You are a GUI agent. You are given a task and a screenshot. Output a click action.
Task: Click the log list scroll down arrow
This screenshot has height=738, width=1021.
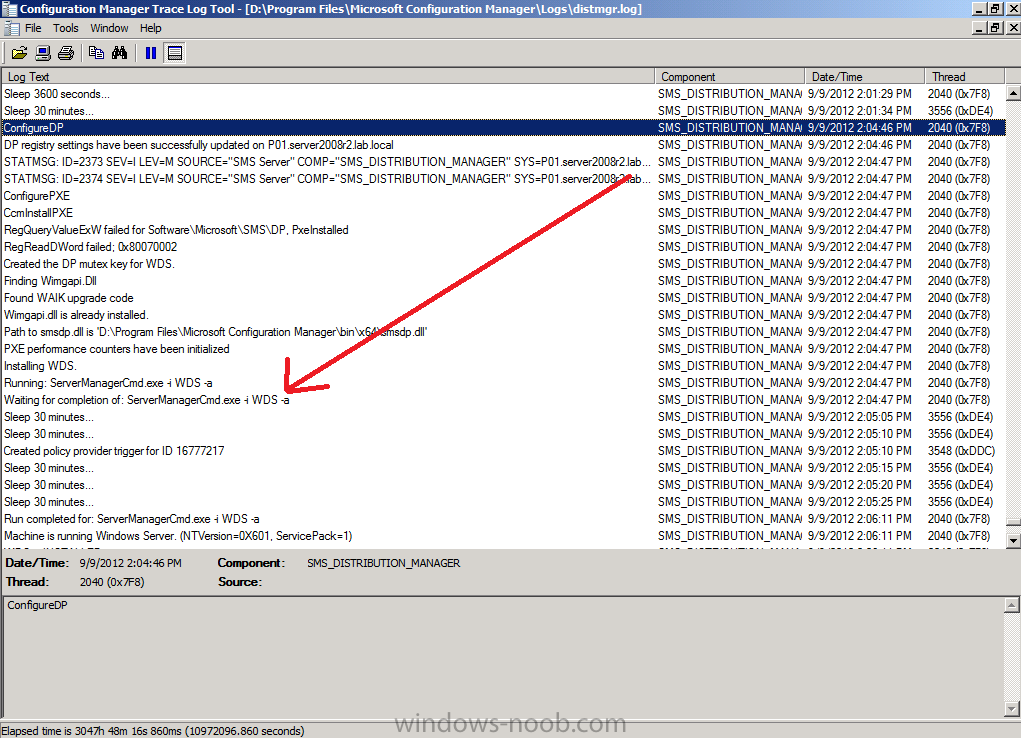pos(1013,540)
